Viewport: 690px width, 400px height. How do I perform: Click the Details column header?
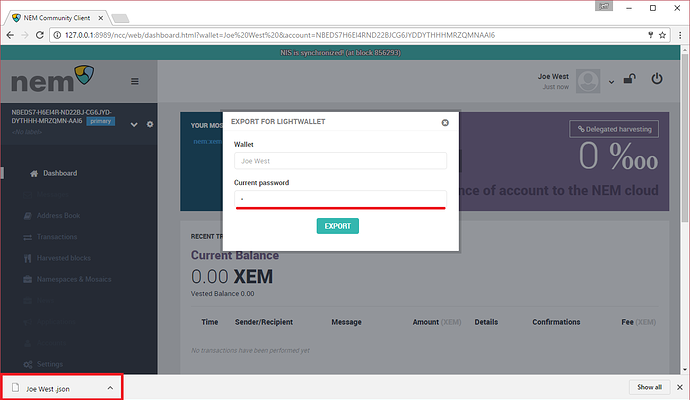coord(486,322)
